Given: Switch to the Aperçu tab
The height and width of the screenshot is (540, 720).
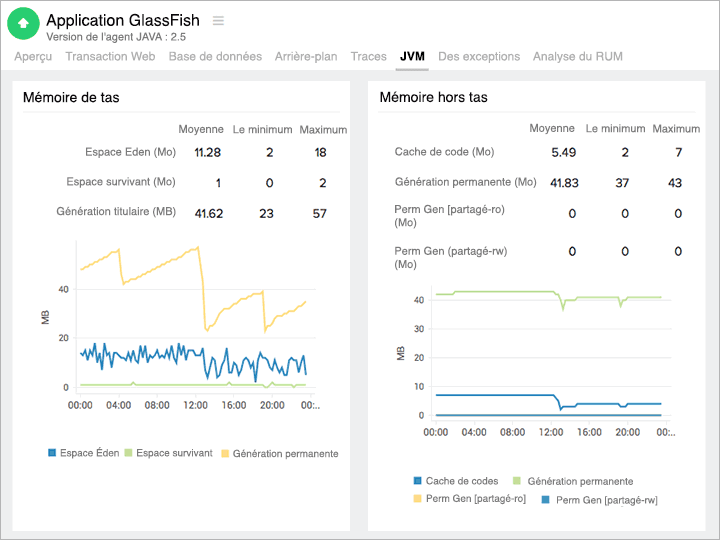Looking at the screenshot, I should 33,57.
